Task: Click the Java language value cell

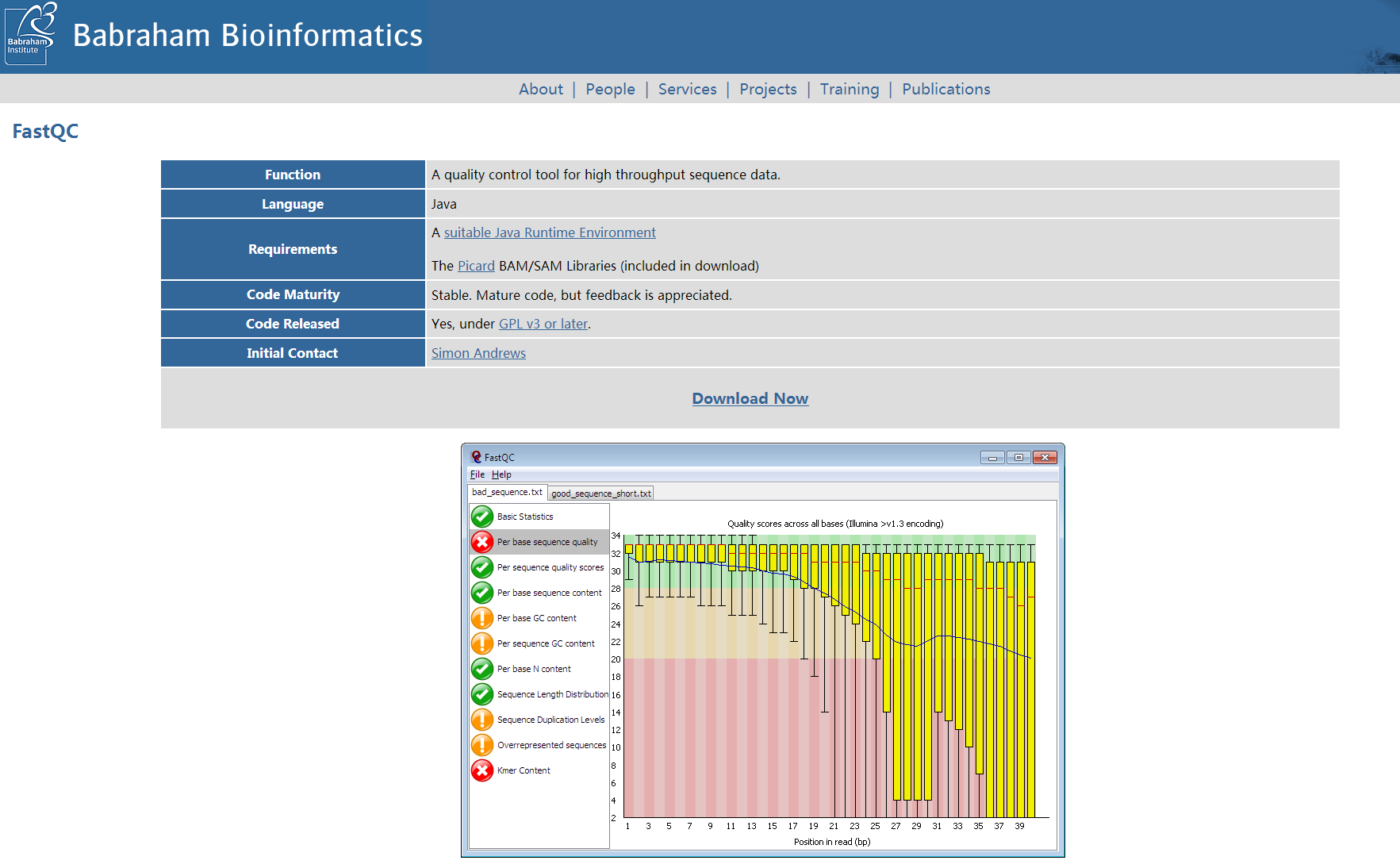Action: pyautogui.click(x=883, y=204)
